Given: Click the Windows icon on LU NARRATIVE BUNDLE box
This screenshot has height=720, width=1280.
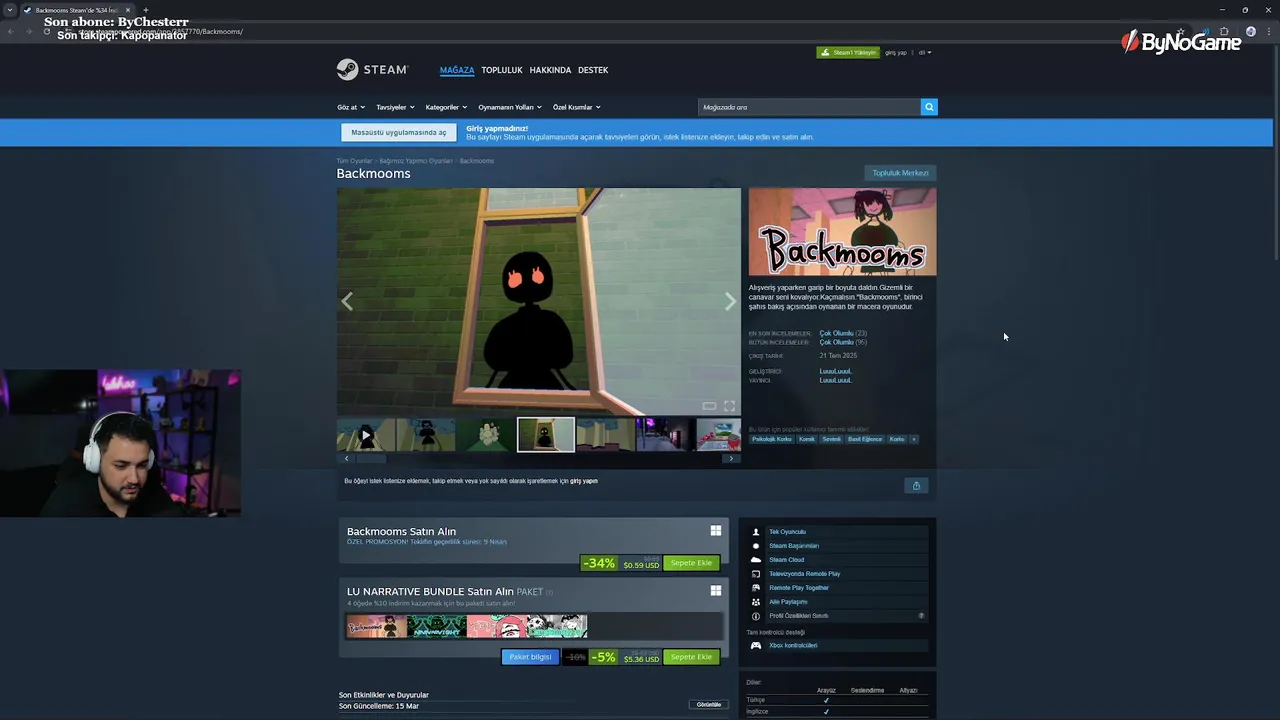Looking at the screenshot, I should pyautogui.click(x=716, y=591).
